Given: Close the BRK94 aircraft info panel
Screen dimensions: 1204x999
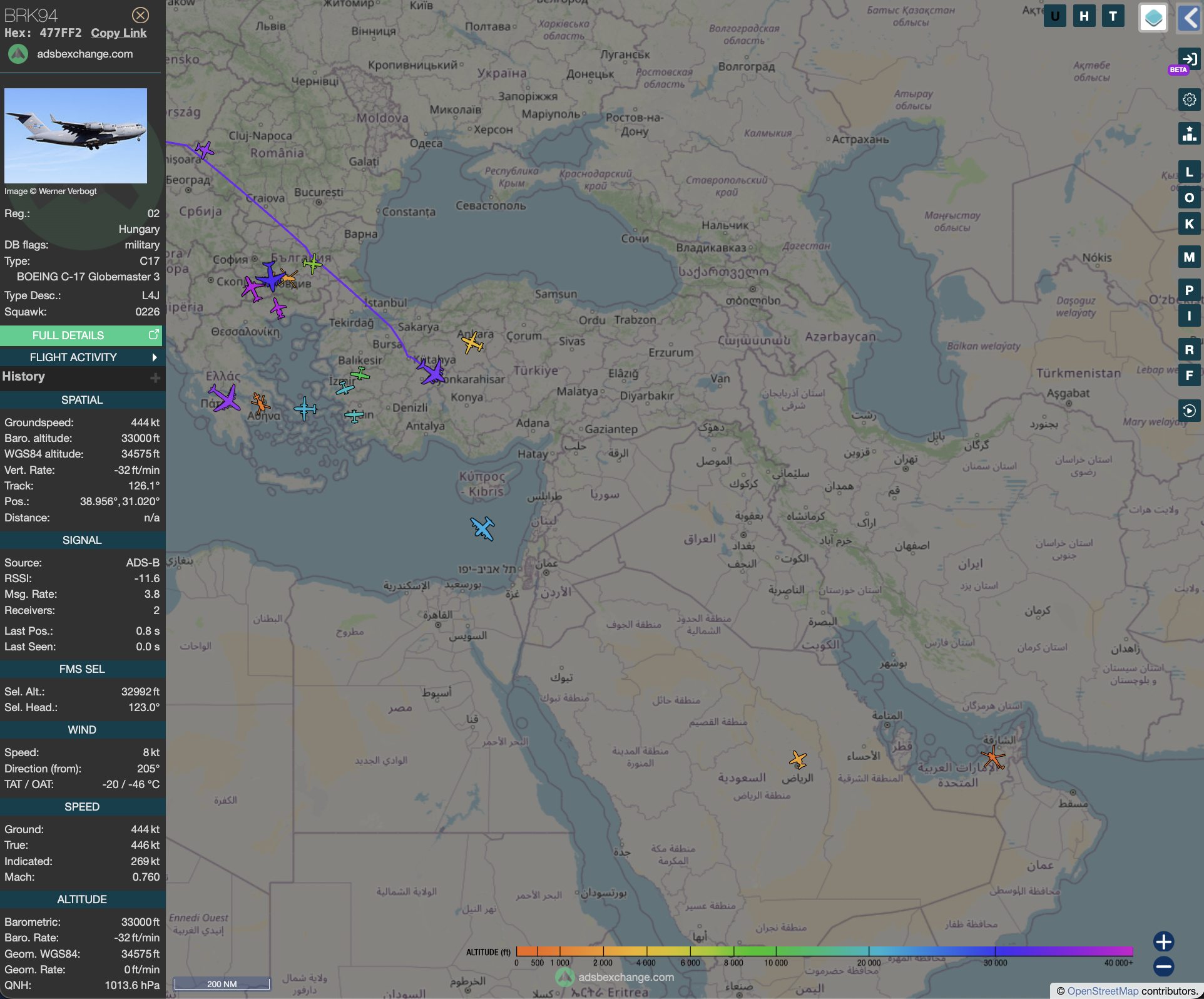Looking at the screenshot, I should tap(141, 15).
